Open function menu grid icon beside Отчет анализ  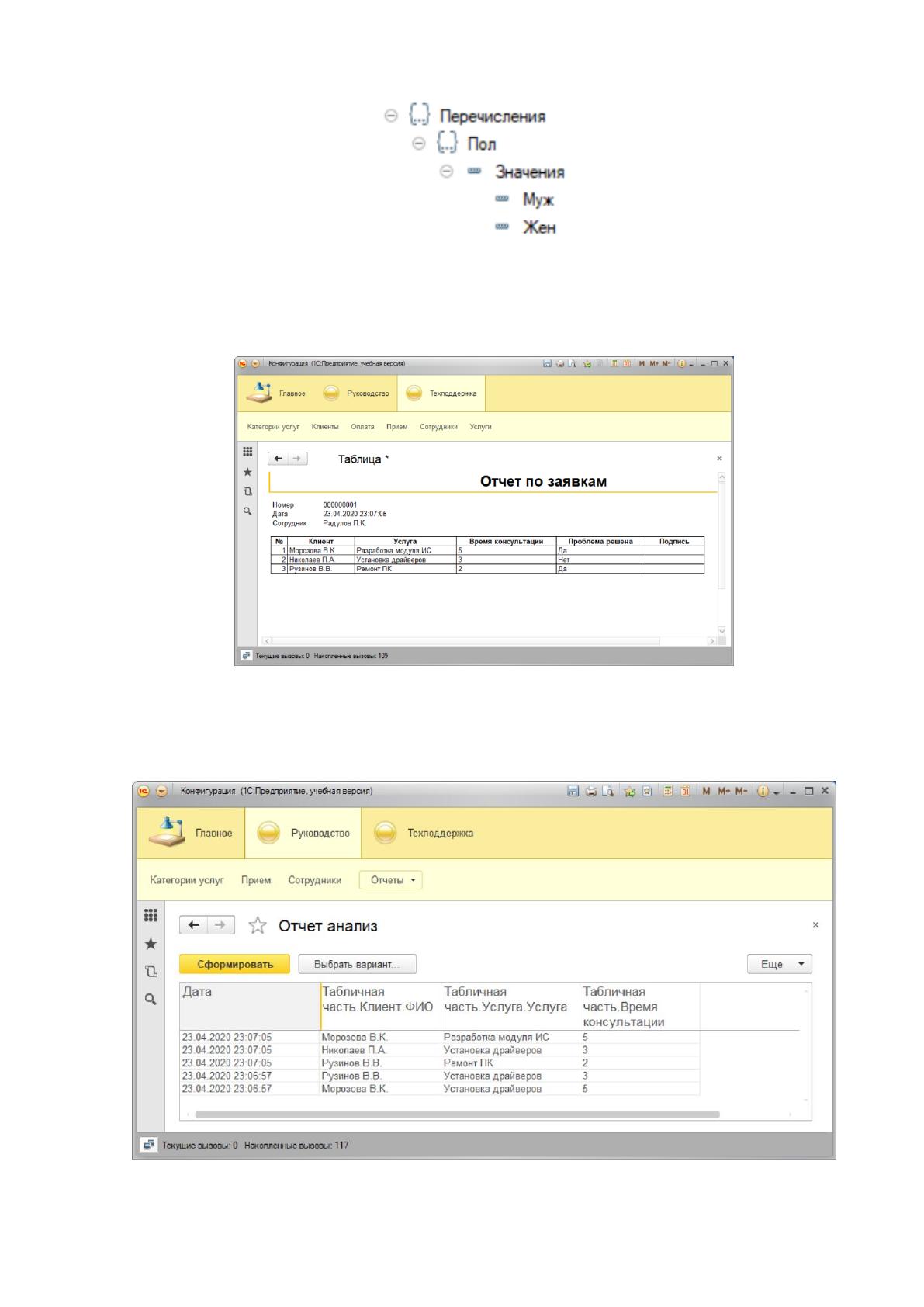(x=151, y=915)
